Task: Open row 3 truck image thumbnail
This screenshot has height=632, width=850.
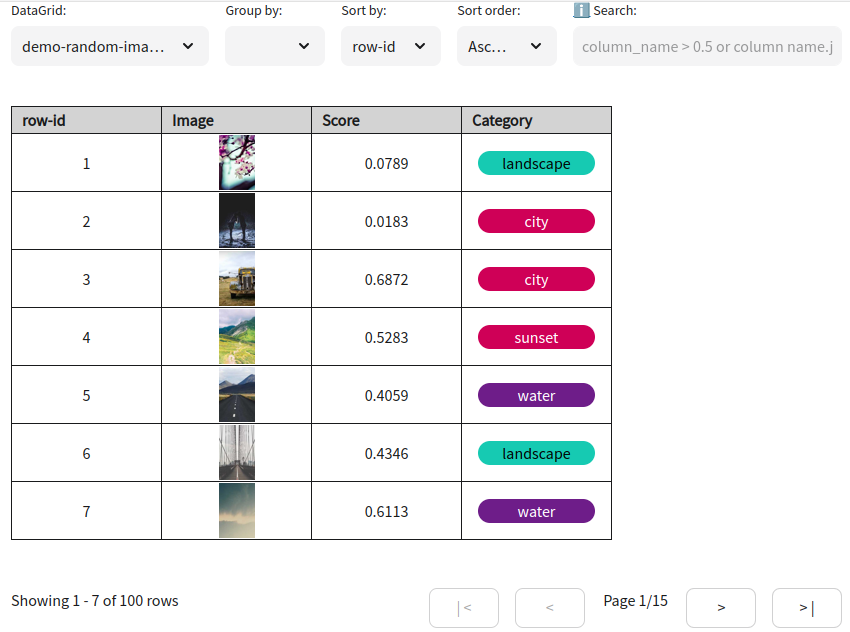Action: [237, 279]
